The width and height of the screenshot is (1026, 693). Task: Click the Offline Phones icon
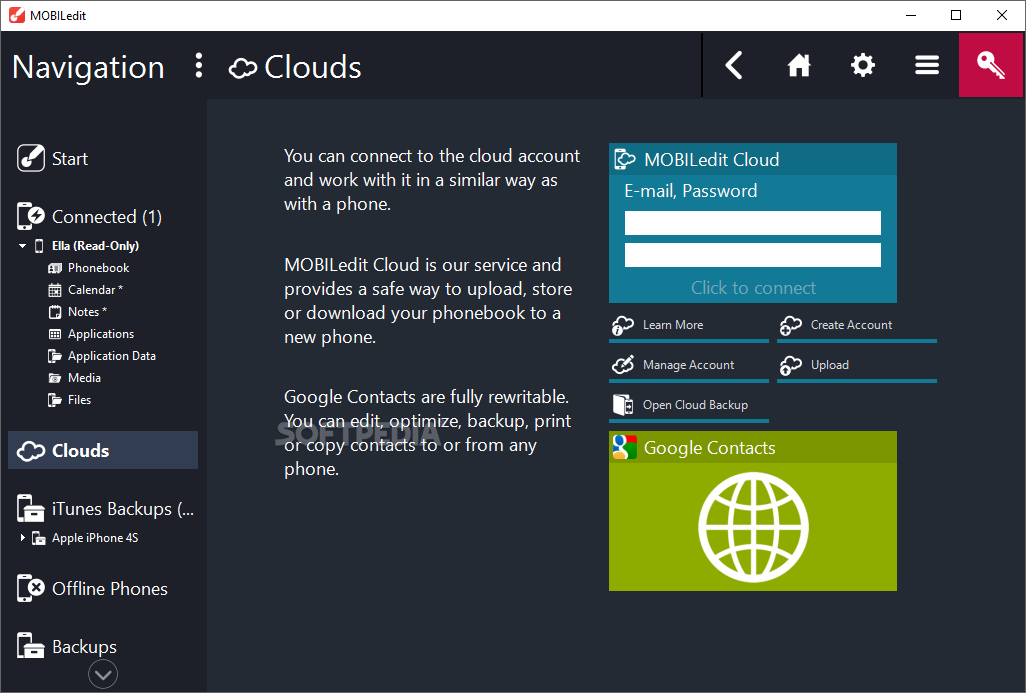coord(31,588)
